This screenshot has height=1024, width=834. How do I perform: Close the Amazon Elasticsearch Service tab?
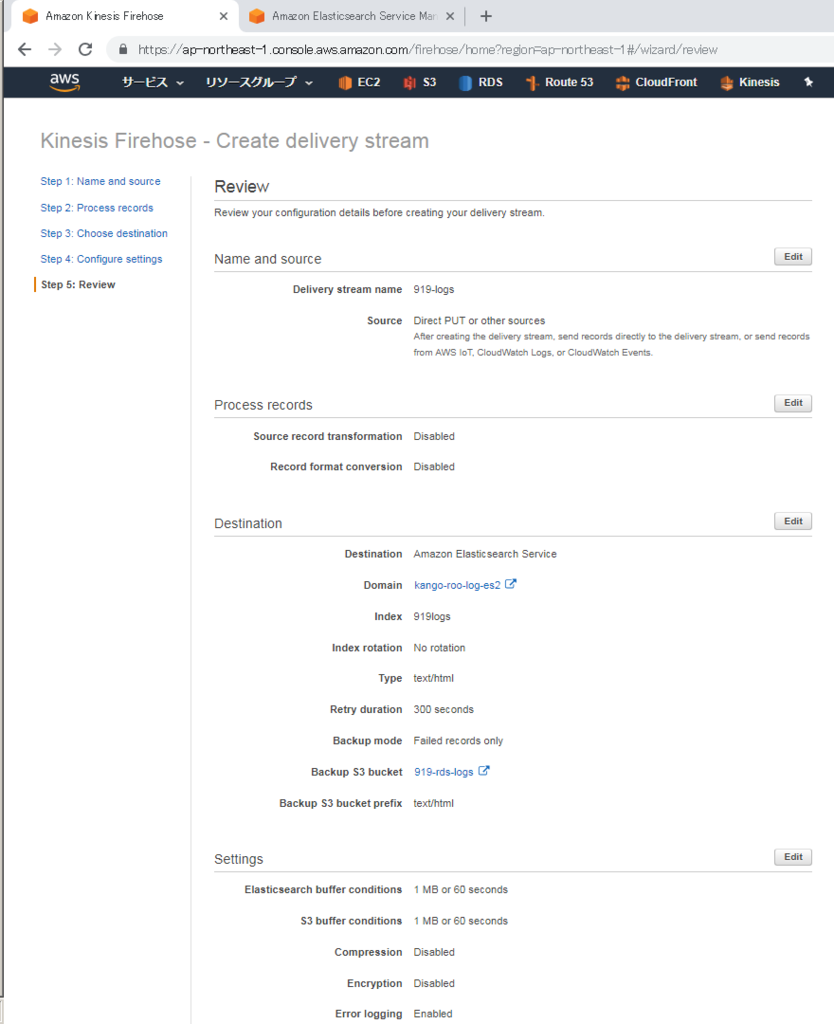(450, 16)
